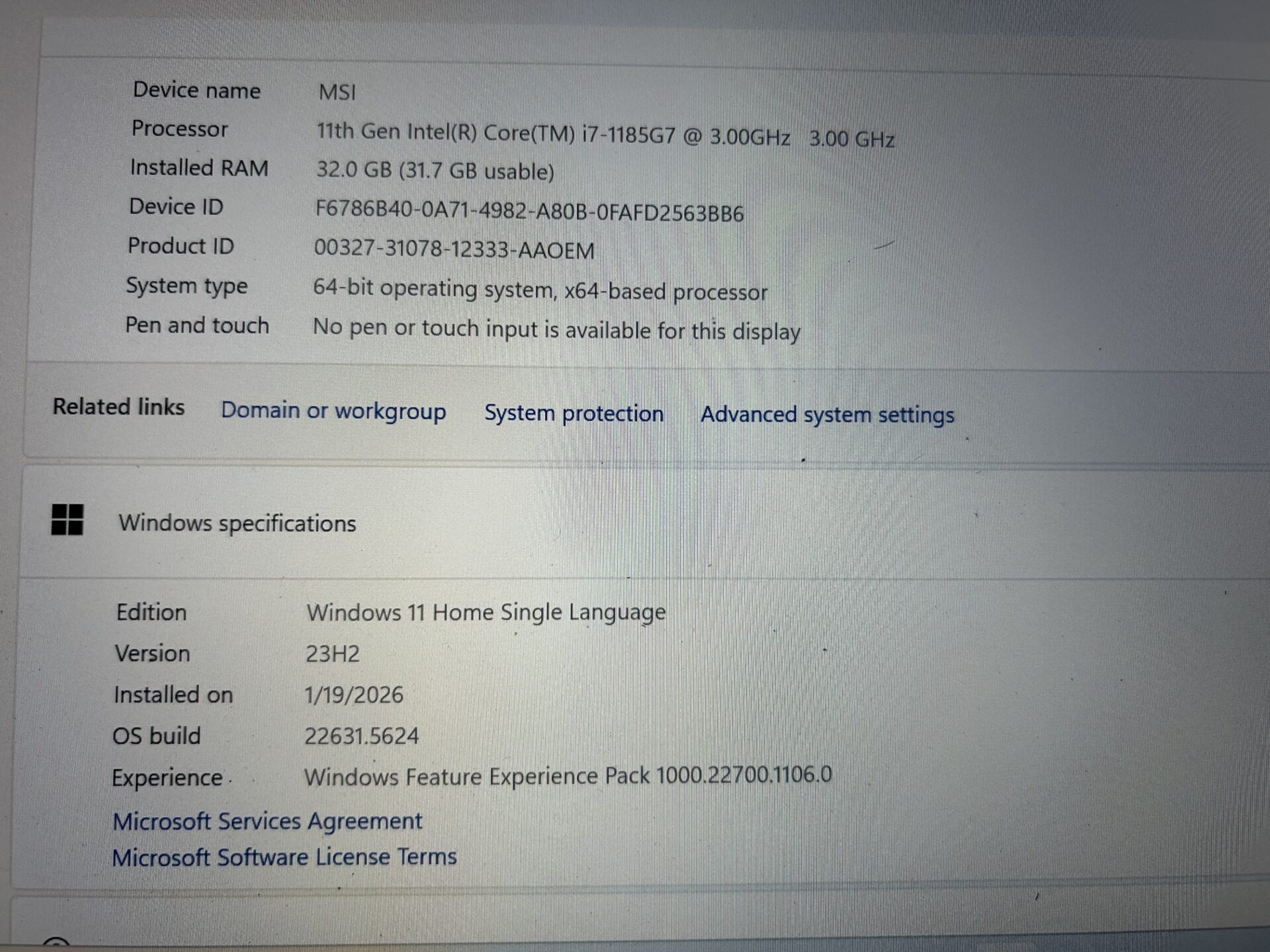Select the device name value MSI
Viewport: 1270px width, 952px height.
[x=337, y=92]
